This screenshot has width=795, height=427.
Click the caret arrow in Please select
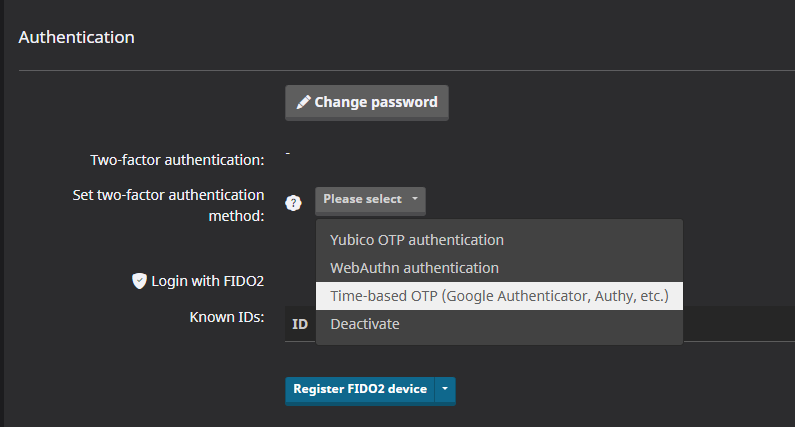pos(414,200)
